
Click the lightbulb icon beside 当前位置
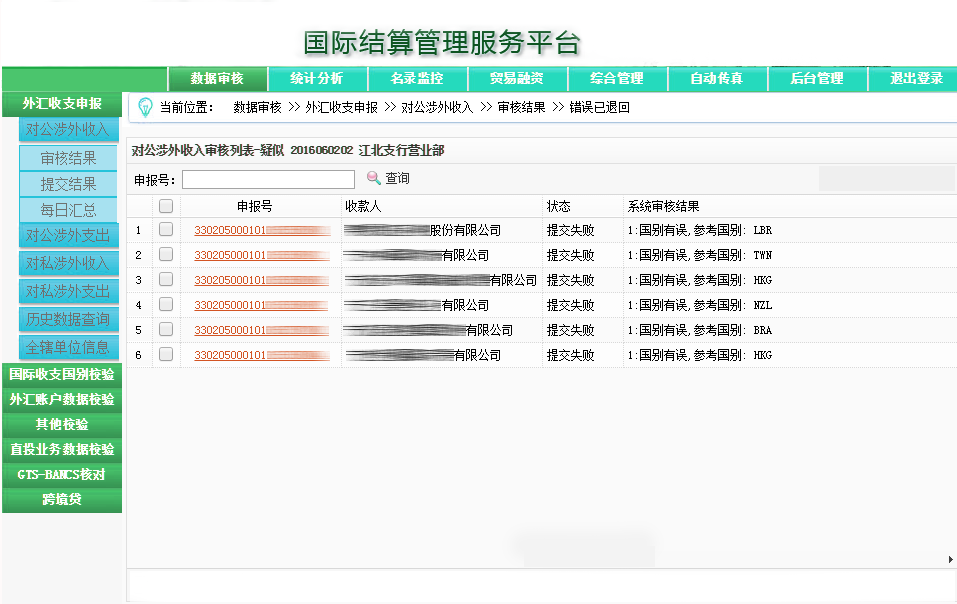pyautogui.click(x=145, y=107)
